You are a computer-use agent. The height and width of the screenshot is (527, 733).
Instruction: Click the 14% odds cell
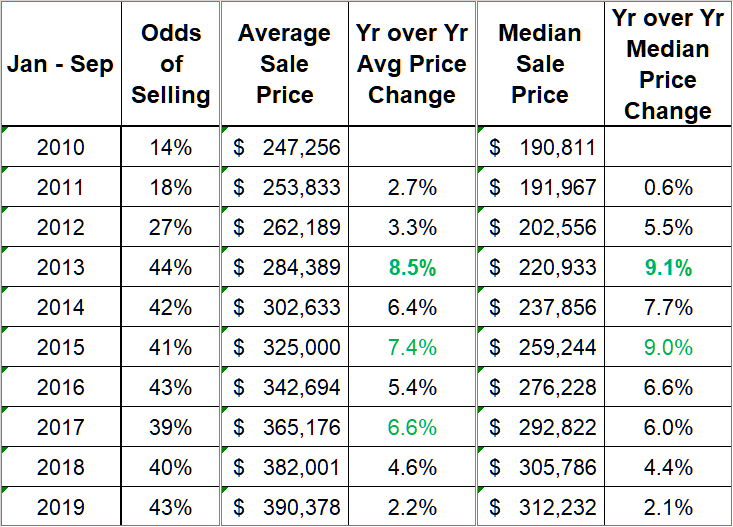(171, 148)
